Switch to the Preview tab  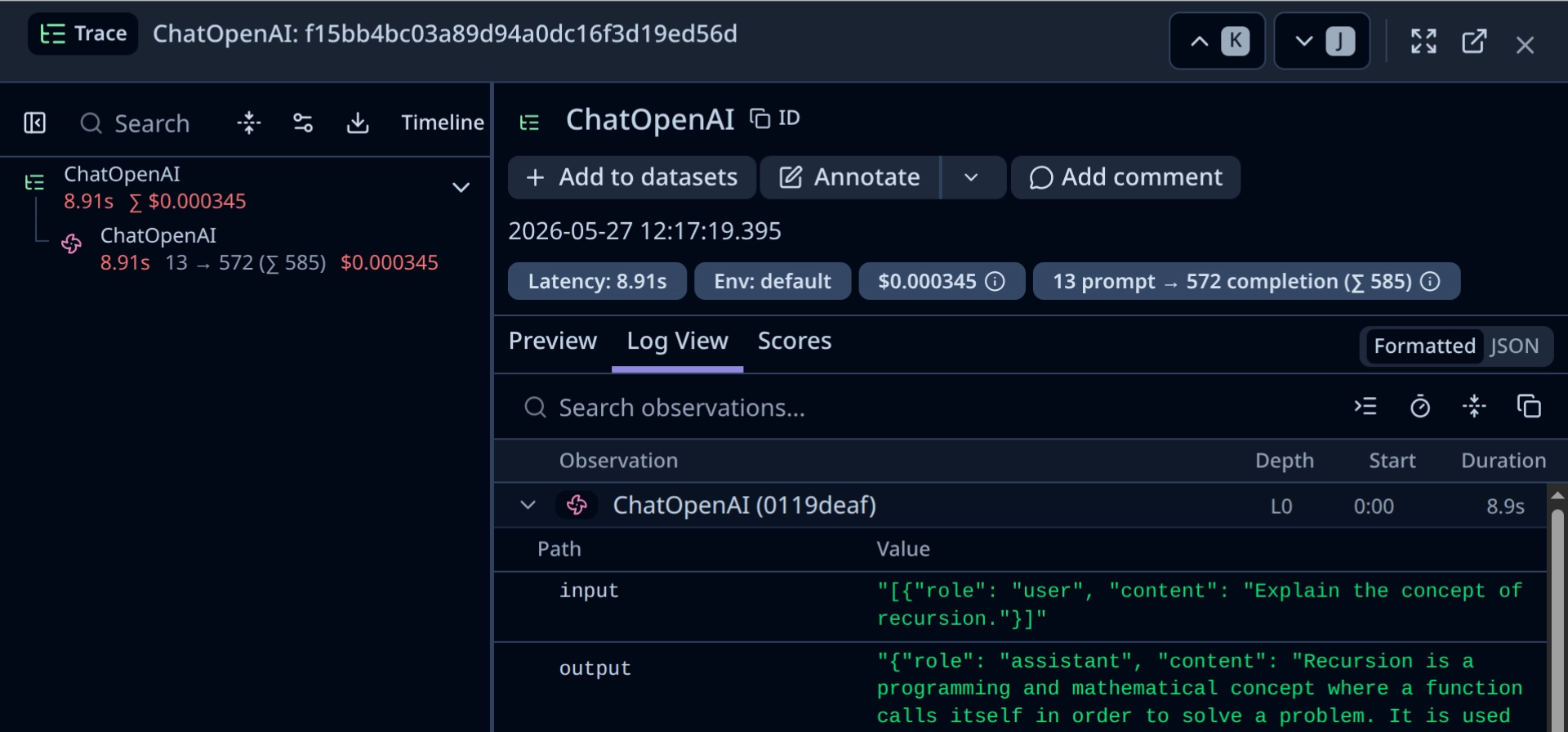553,341
